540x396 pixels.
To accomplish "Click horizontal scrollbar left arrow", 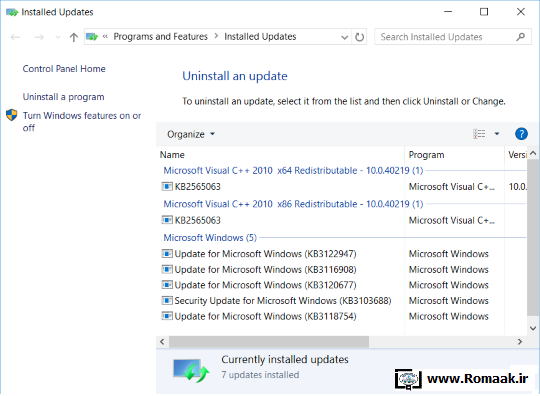I will tap(162, 342).
